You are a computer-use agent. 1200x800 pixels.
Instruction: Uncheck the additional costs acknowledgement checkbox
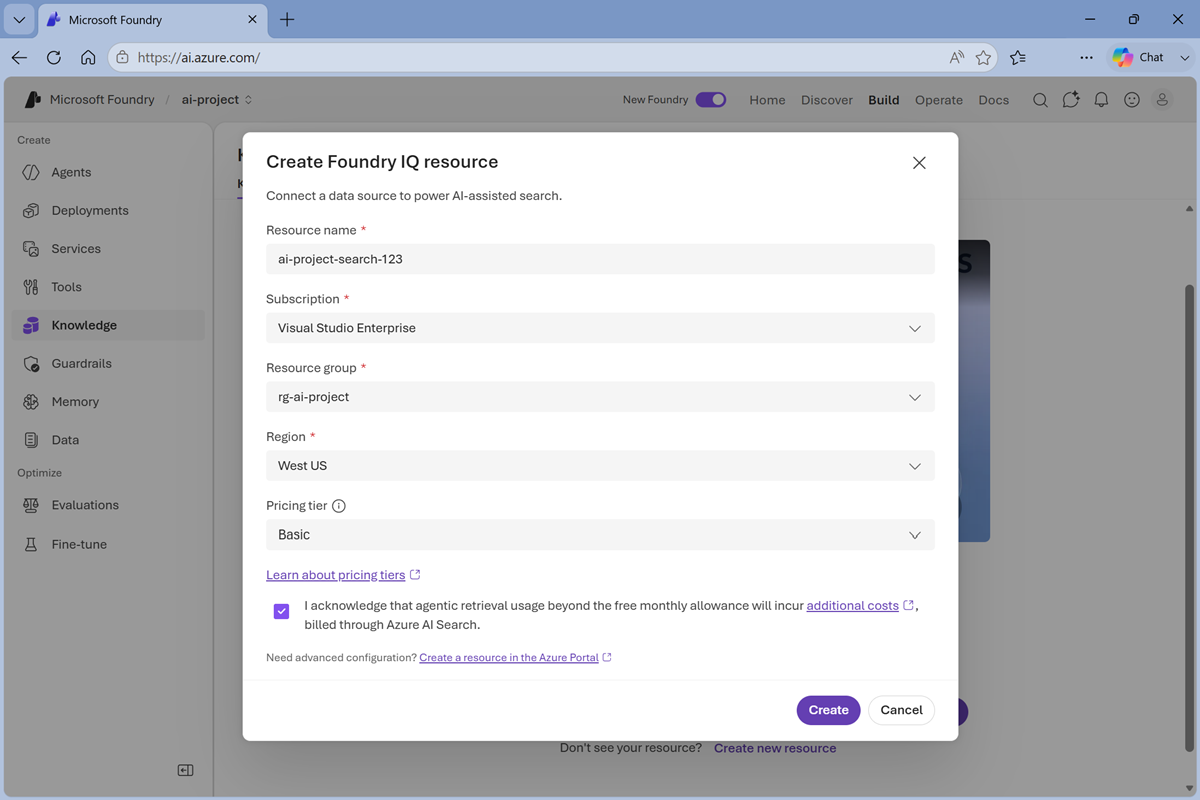[282, 611]
